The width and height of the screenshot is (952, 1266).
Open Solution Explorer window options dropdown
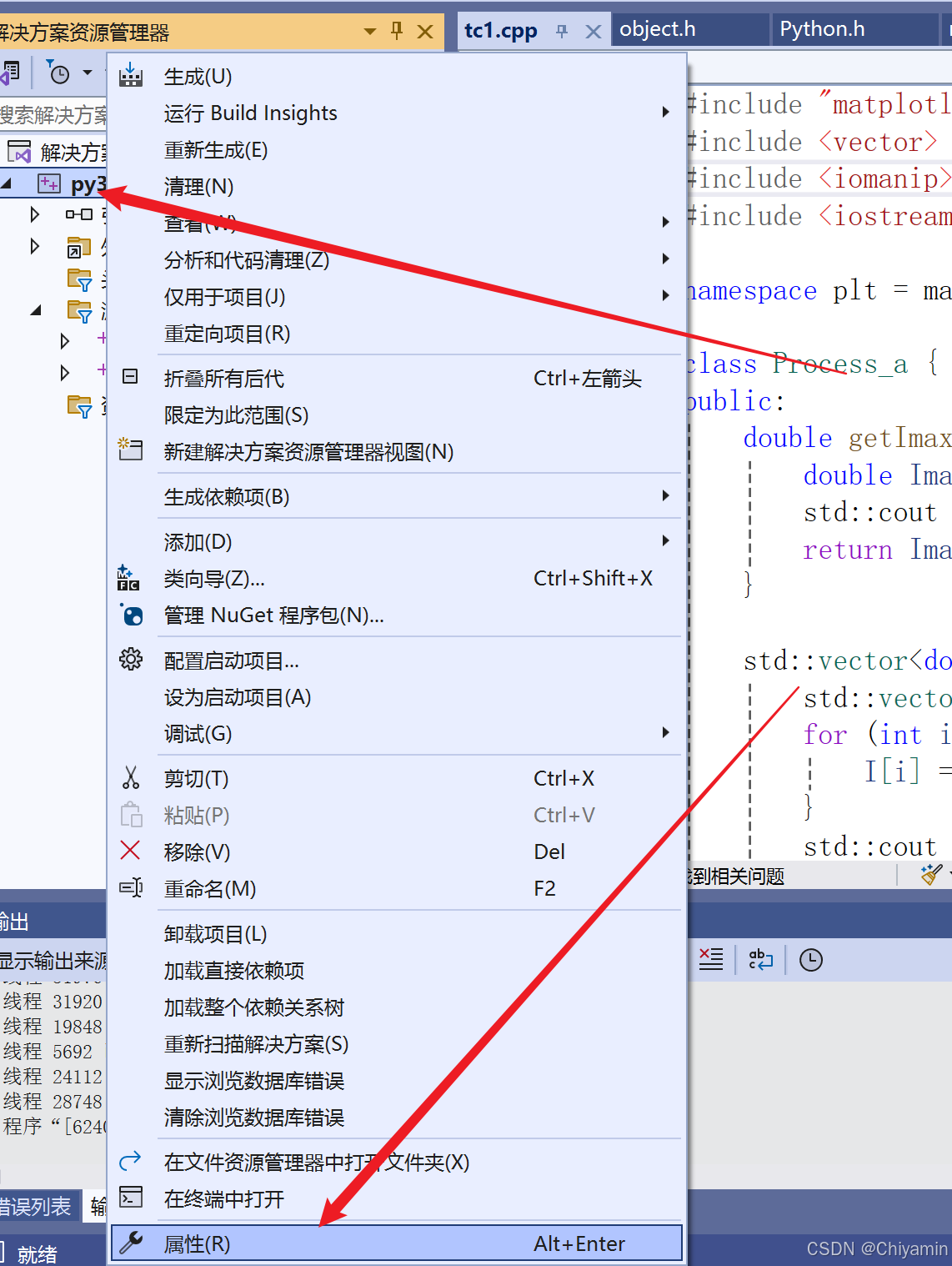[x=370, y=32]
